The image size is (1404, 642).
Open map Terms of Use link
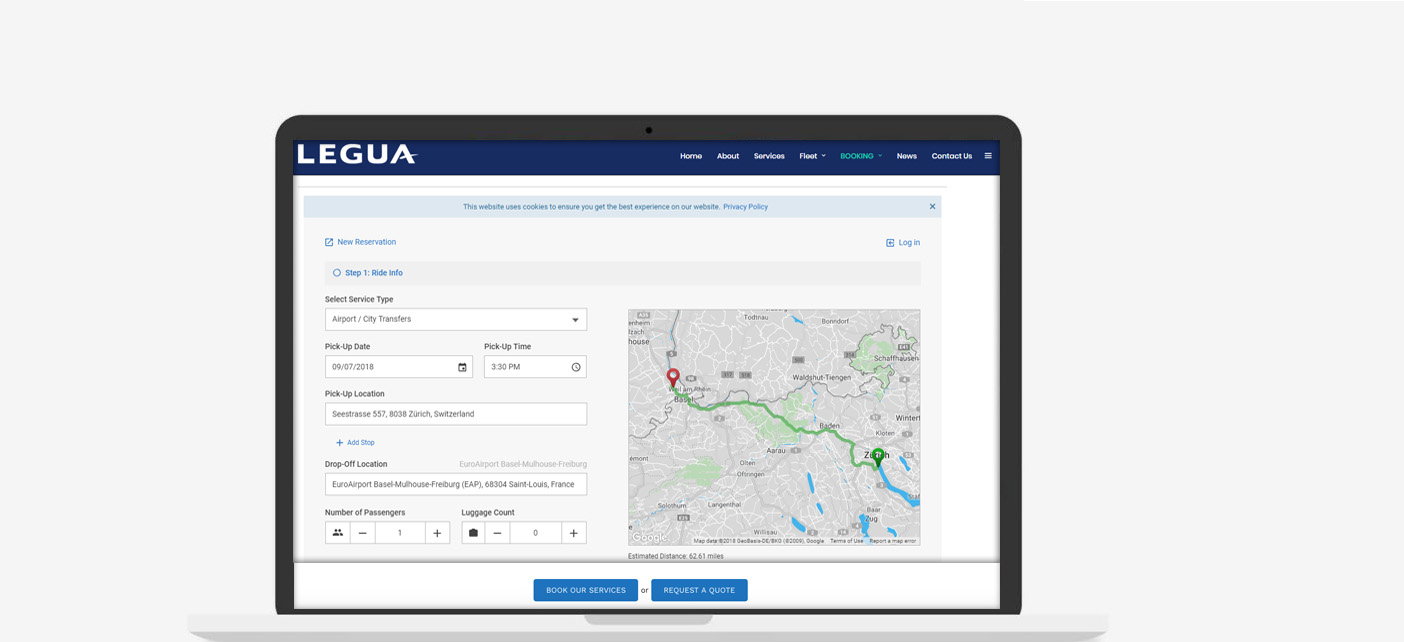coord(847,541)
